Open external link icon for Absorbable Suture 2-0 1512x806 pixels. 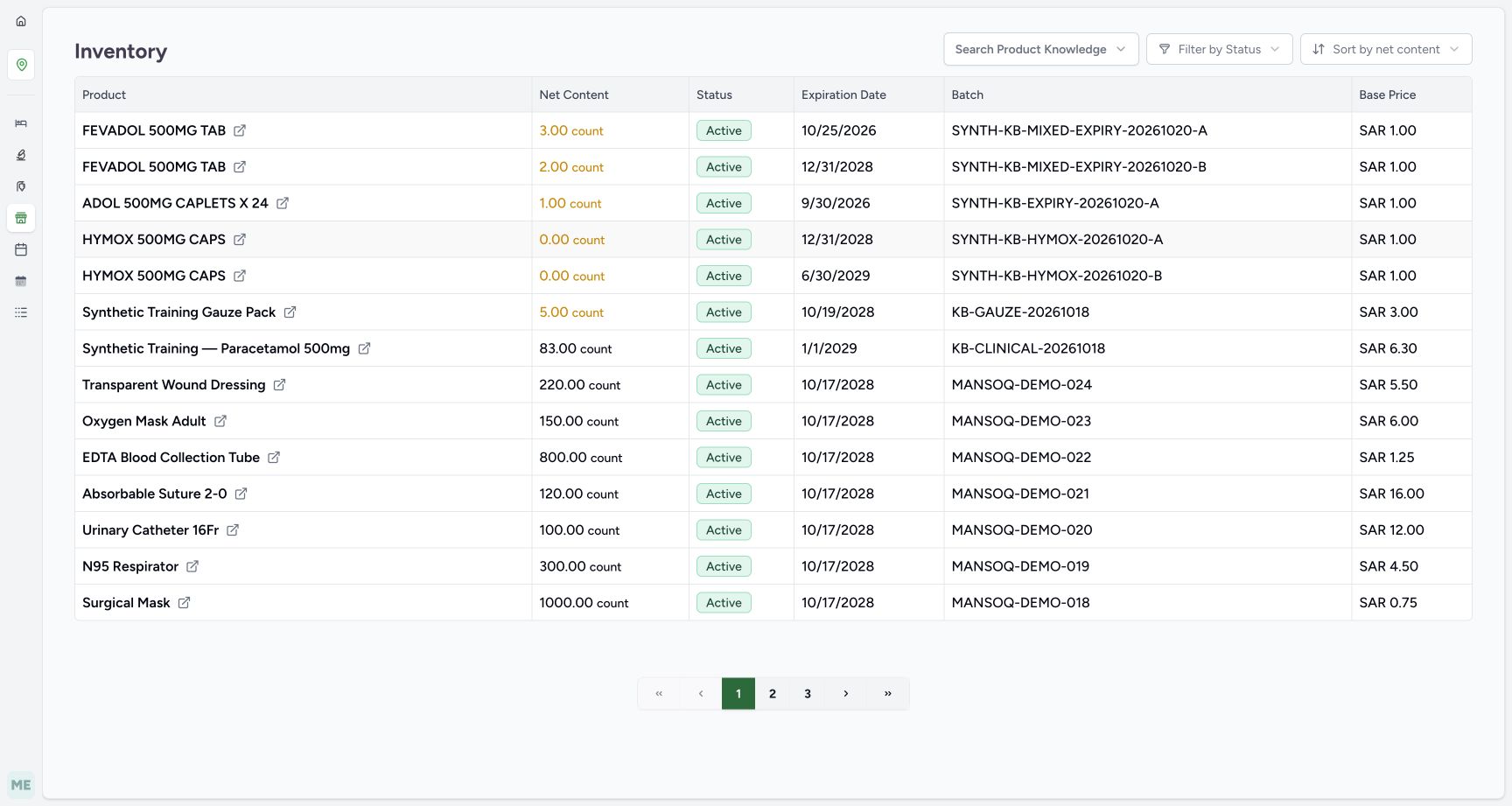pos(241,494)
